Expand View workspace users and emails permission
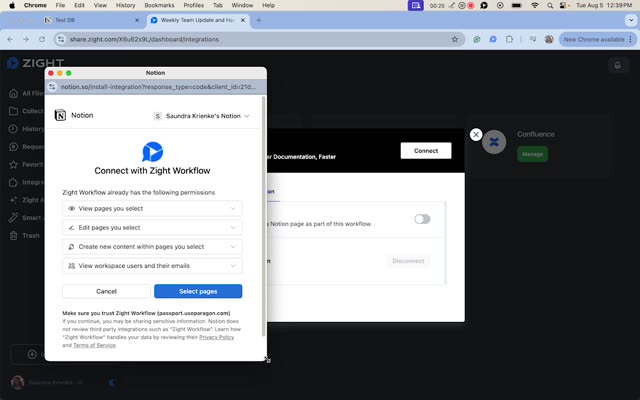The height and width of the screenshot is (400, 640). click(152, 266)
